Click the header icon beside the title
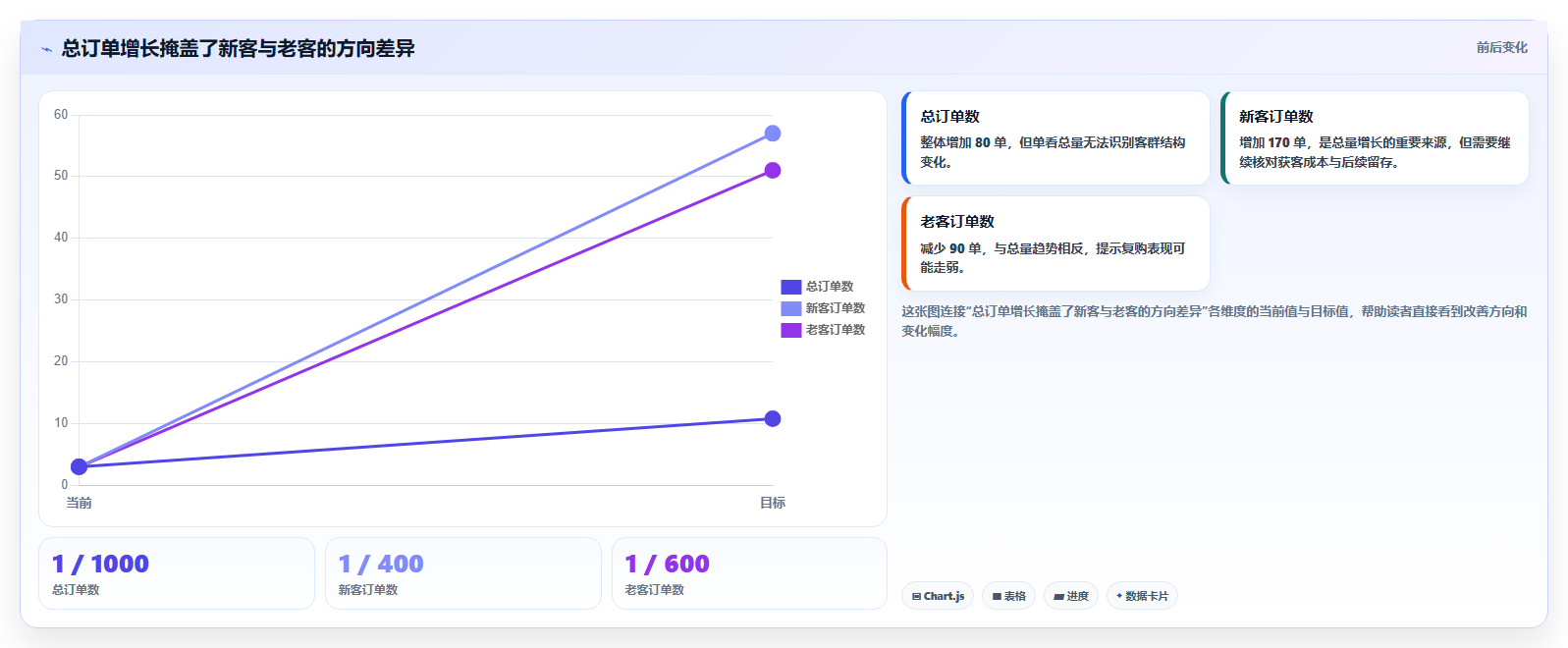The height and width of the screenshot is (648, 1568). [46, 49]
